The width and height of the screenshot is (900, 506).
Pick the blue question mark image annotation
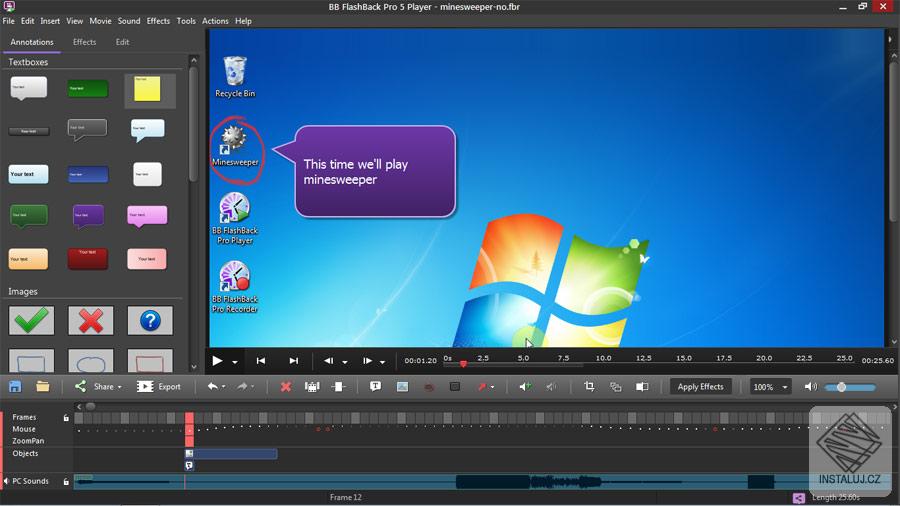pyautogui.click(x=150, y=320)
